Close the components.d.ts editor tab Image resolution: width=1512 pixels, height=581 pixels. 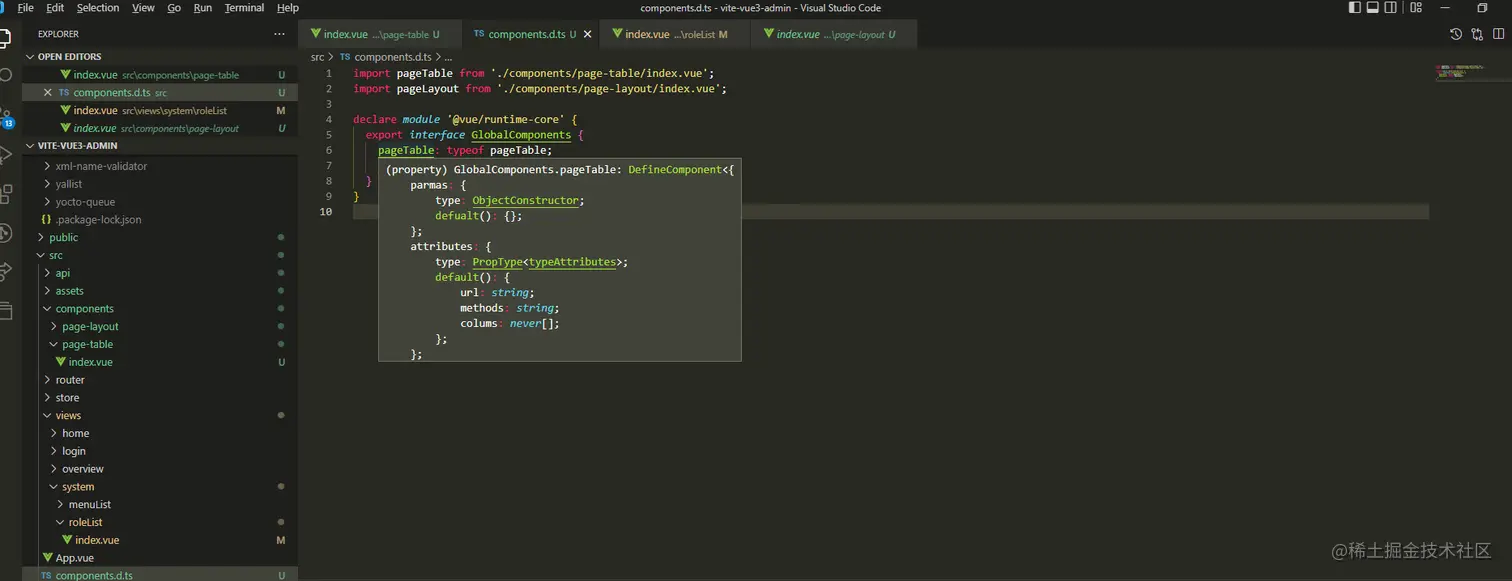click(588, 34)
